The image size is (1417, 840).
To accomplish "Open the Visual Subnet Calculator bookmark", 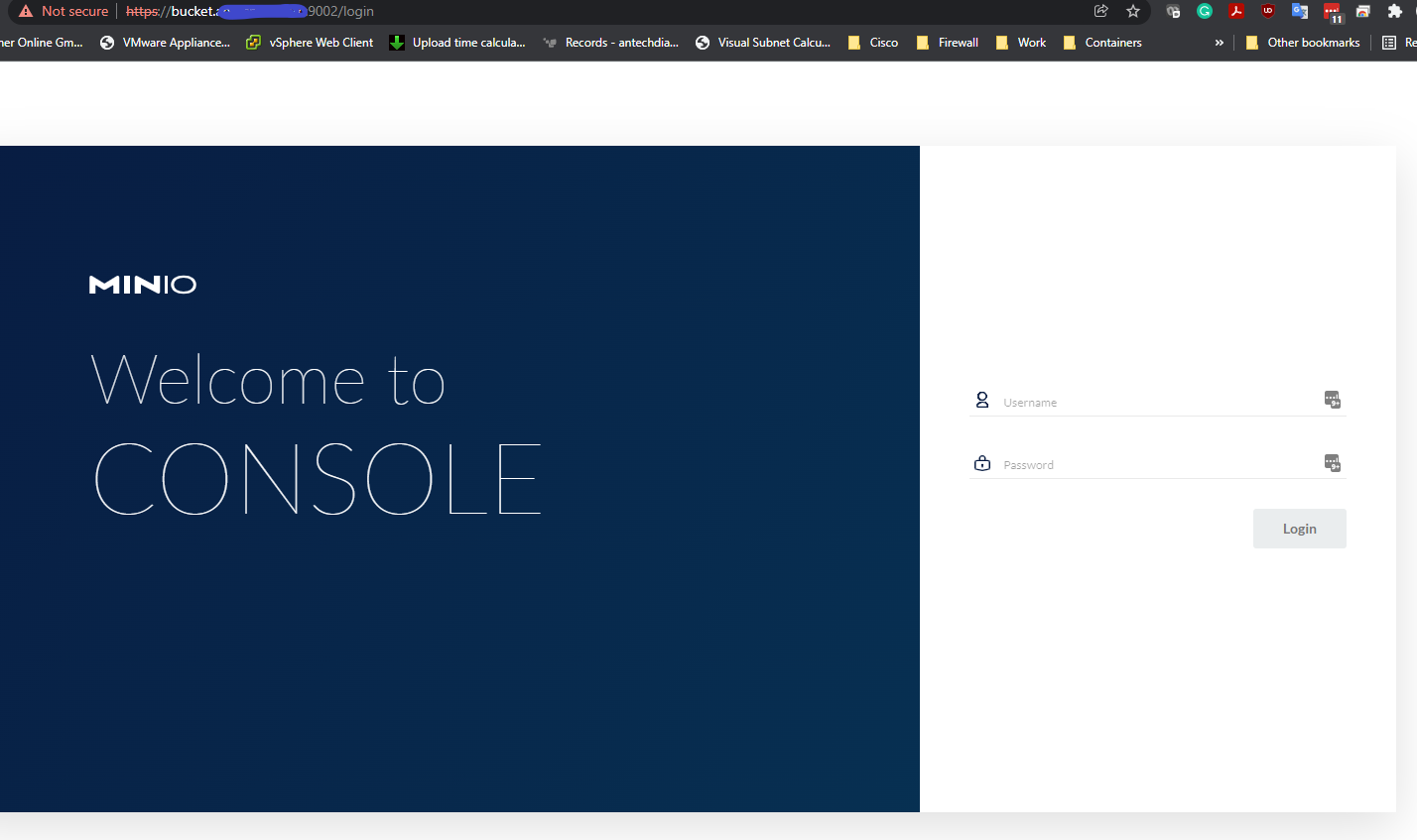I will click(x=763, y=43).
